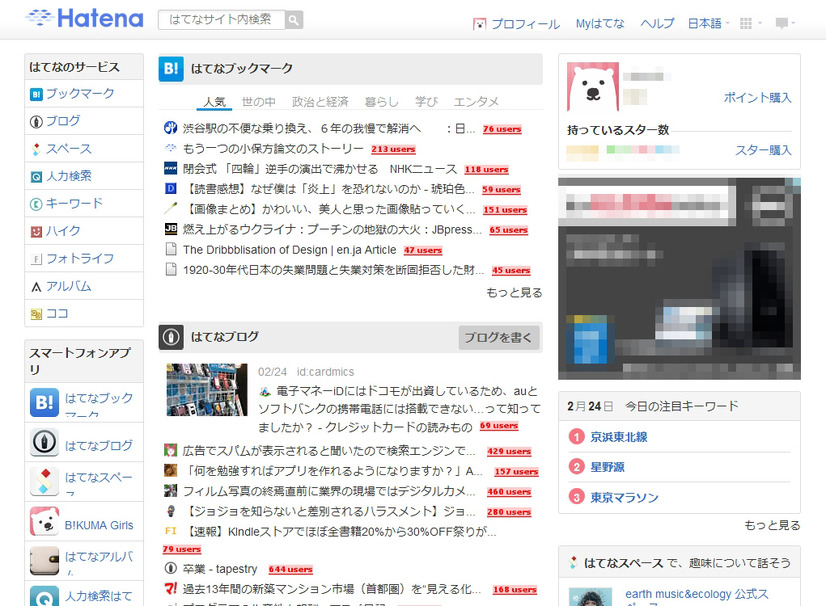The width and height of the screenshot is (826, 606).
Task: Open 渋谷駅の不便な乗り換え bookmark entry
Action: [x=329, y=129]
